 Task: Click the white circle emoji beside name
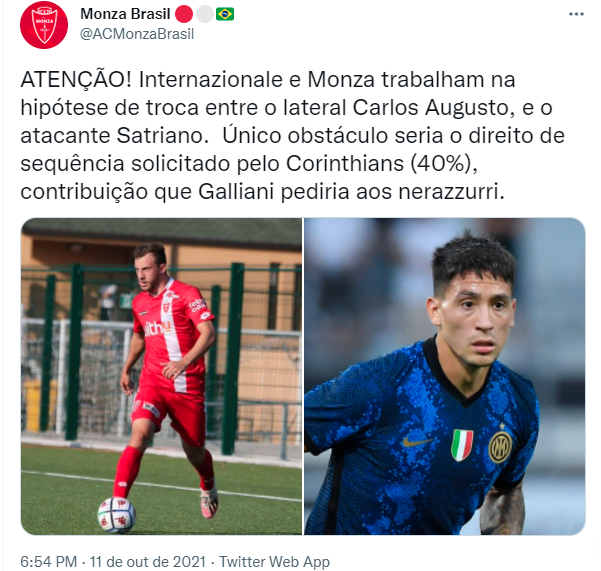point(204,15)
